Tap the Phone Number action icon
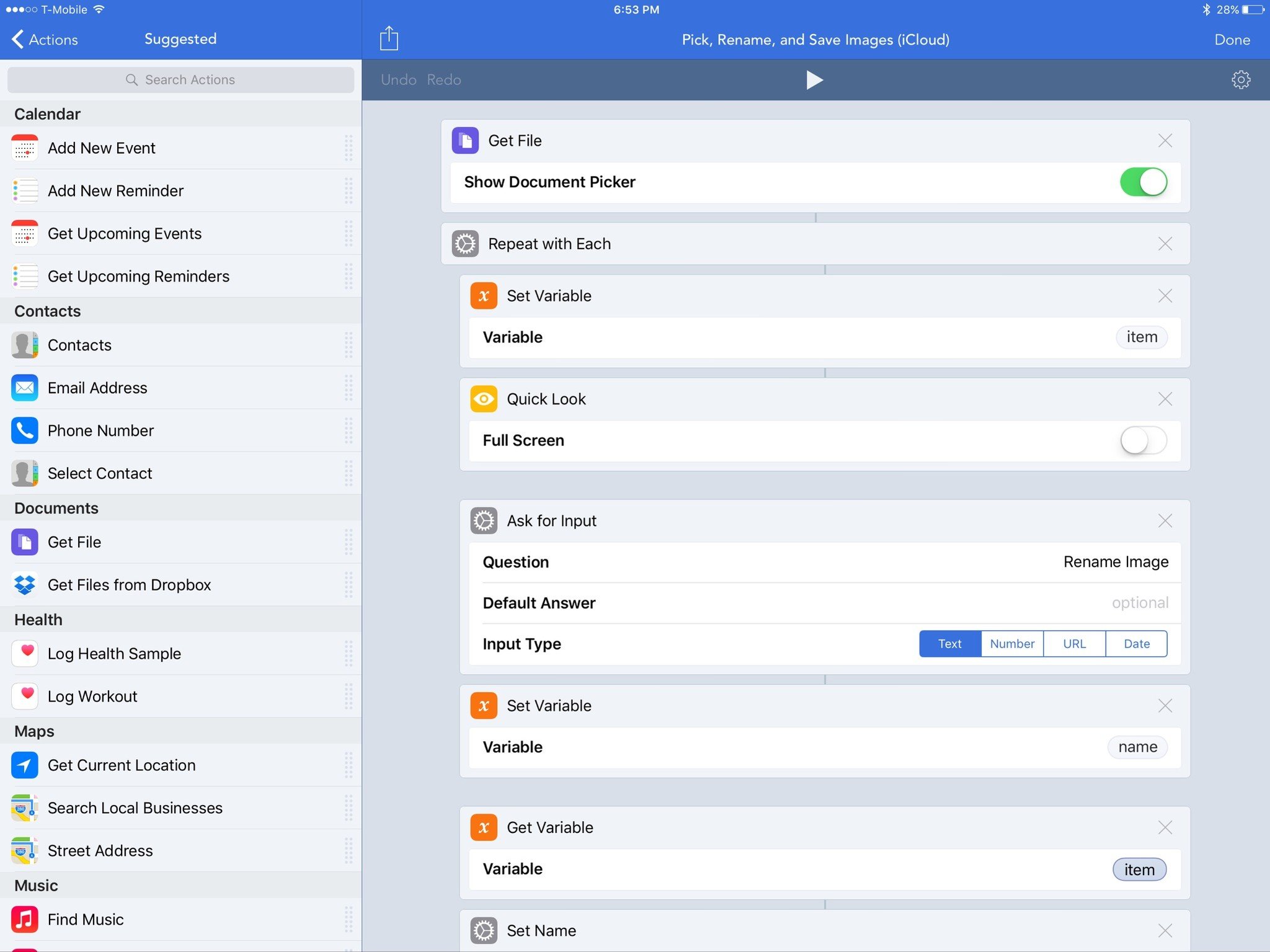The width and height of the screenshot is (1270, 952). pos(25,430)
